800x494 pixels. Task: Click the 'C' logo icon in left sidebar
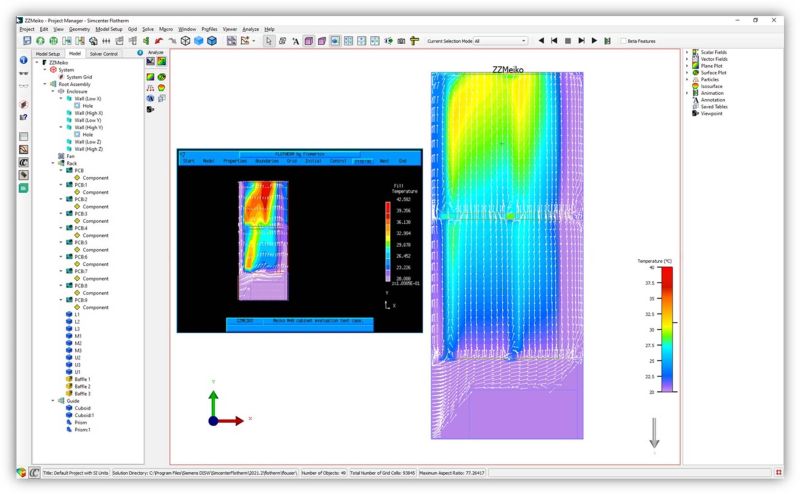click(x=23, y=162)
